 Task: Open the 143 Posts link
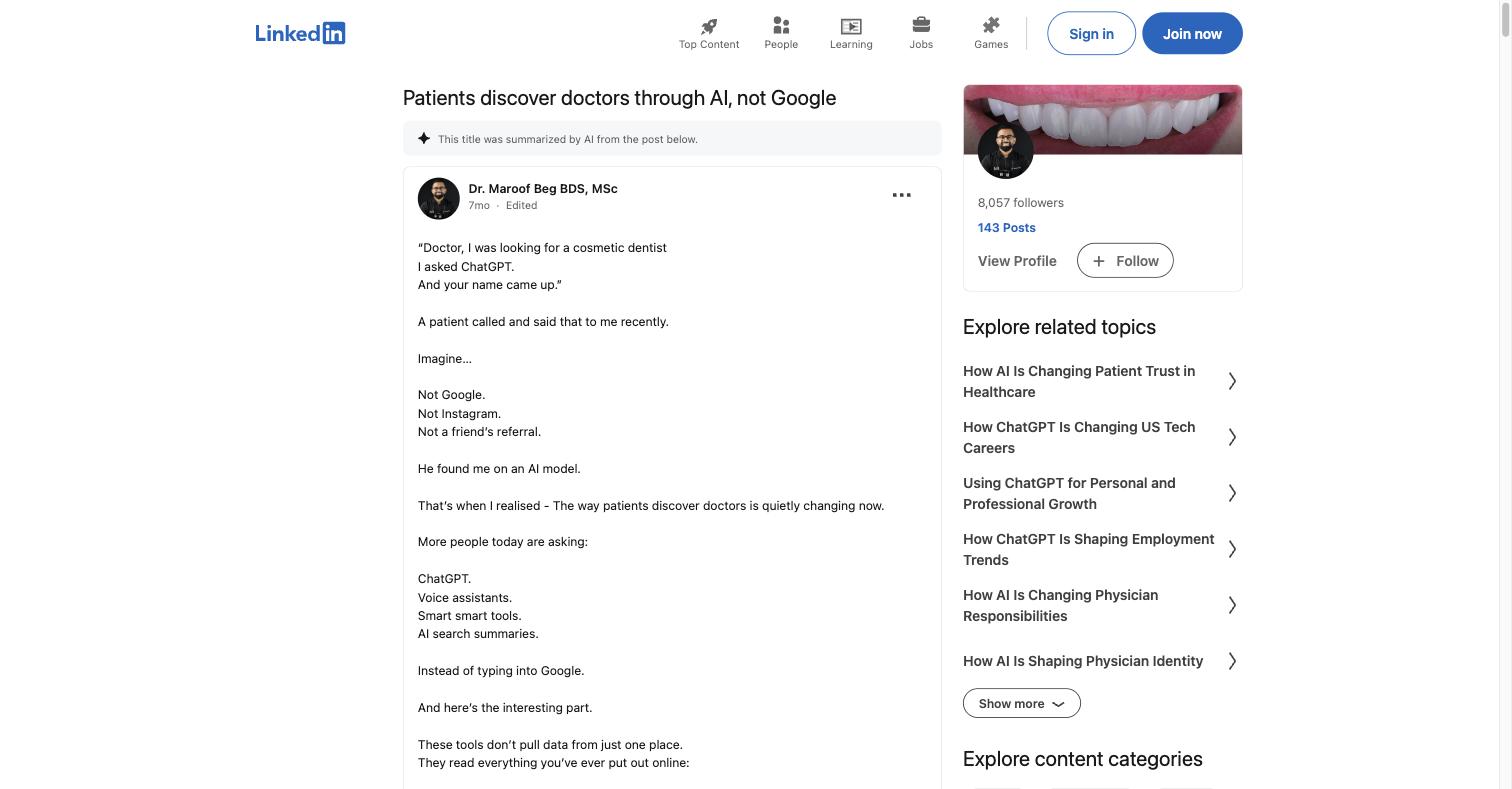[1007, 228]
